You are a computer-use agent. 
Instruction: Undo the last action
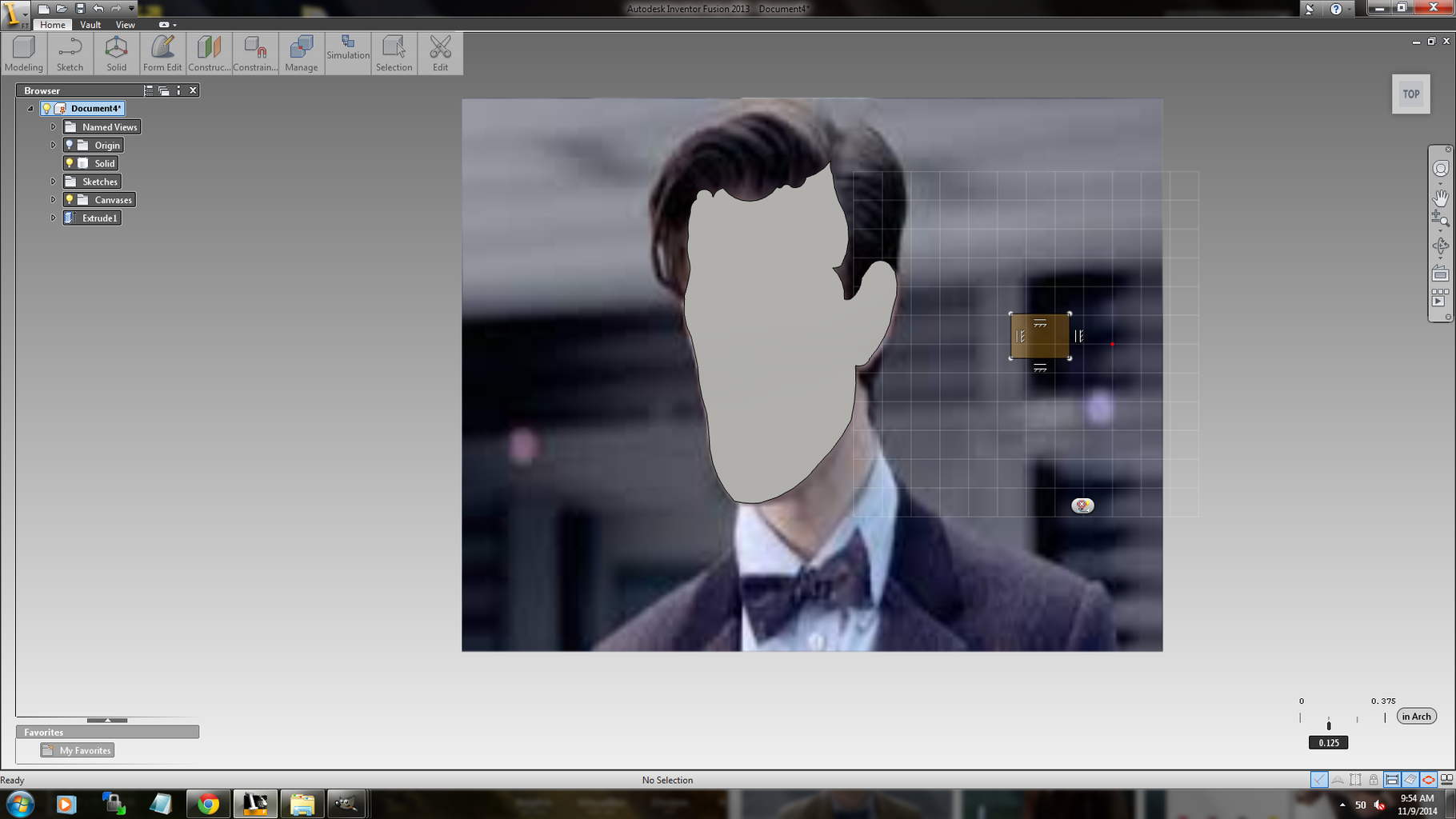coord(98,9)
